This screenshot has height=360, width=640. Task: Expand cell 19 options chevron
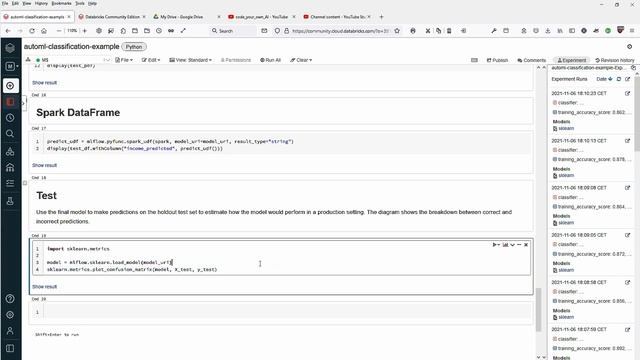click(513, 245)
